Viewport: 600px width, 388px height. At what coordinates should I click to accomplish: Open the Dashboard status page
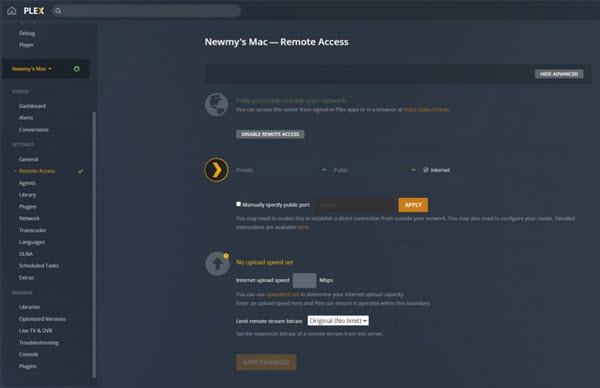coord(32,106)
